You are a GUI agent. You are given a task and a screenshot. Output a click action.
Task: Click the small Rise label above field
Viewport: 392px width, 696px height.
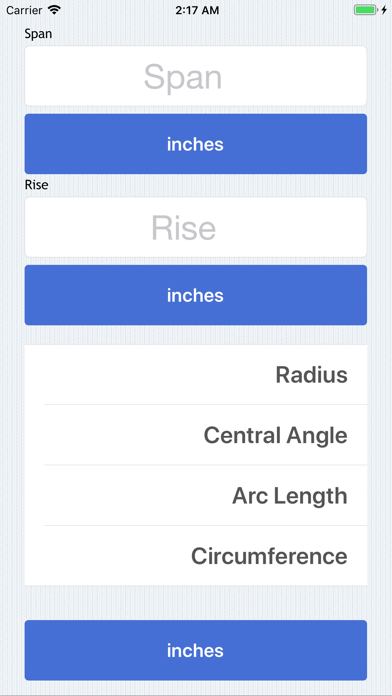[36, 185]
